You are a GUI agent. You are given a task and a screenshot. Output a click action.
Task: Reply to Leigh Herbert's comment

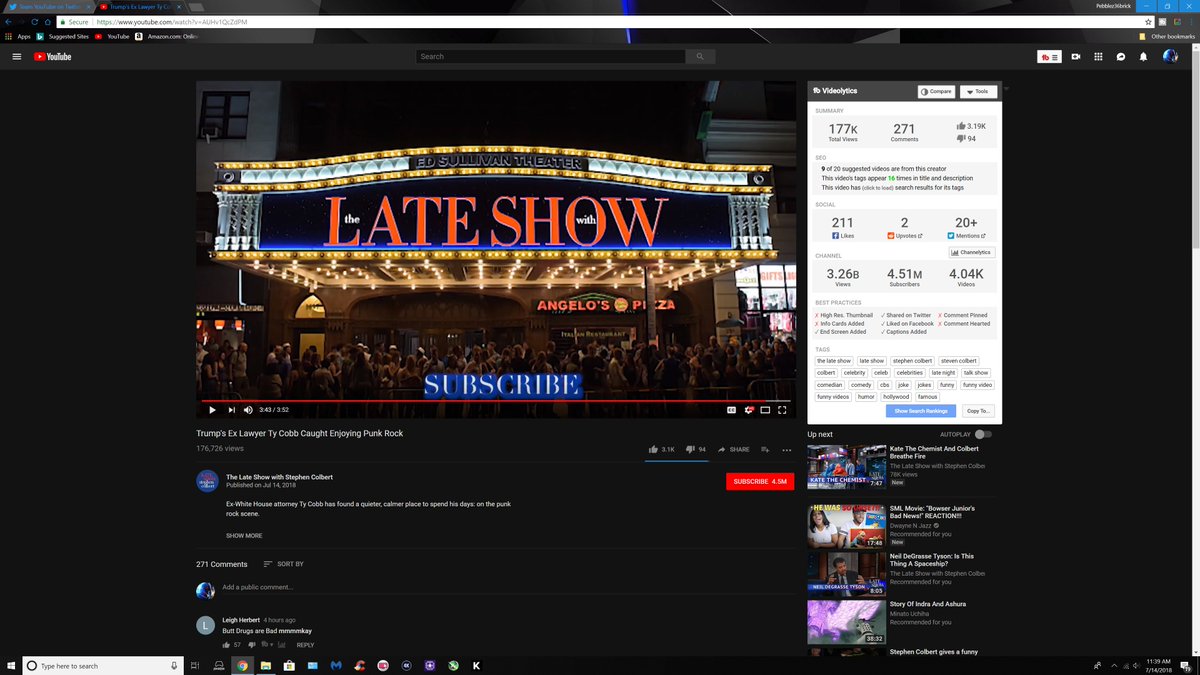(x=305, y=645)
